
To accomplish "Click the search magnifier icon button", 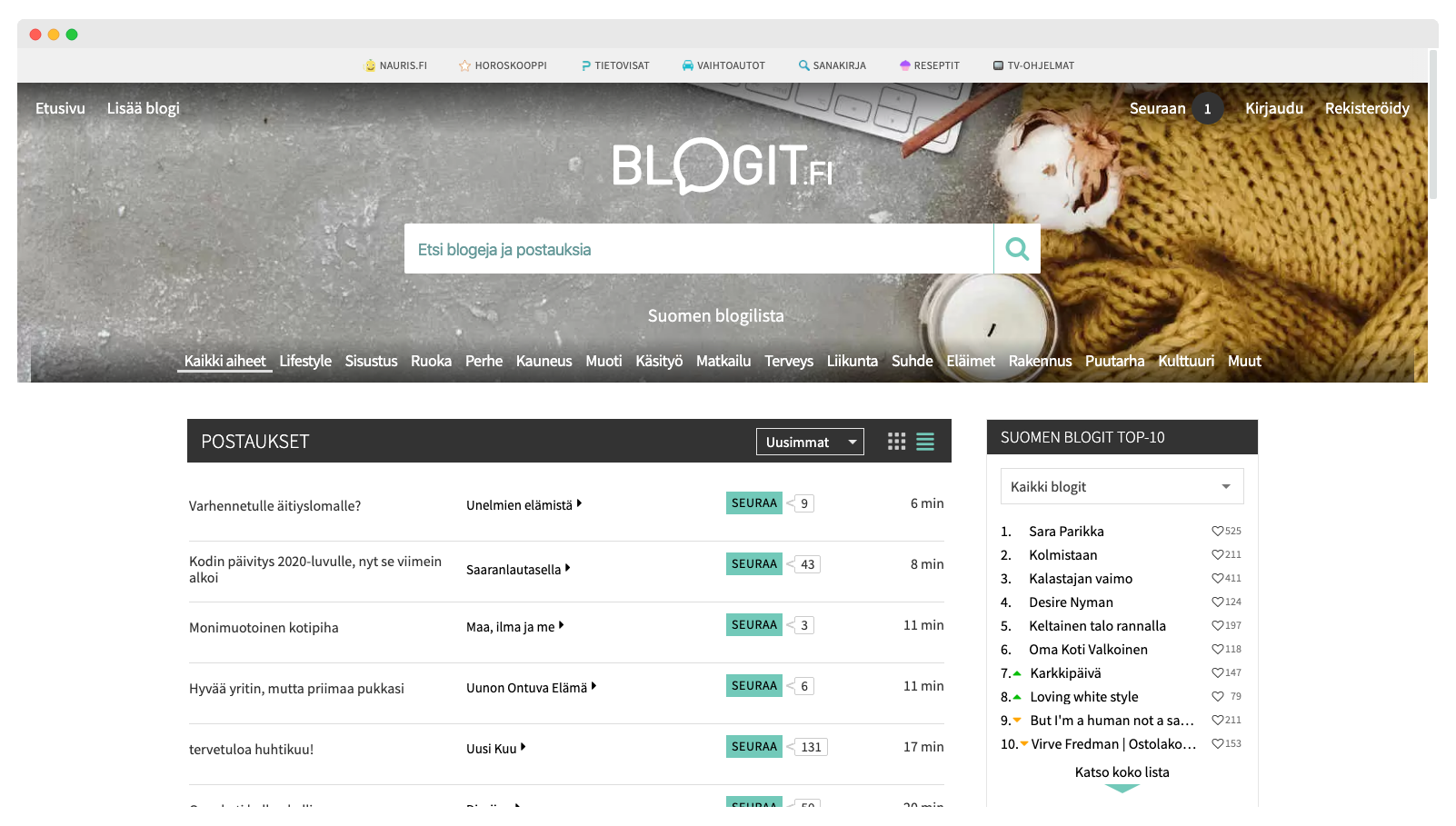I will coord(1017,249).
